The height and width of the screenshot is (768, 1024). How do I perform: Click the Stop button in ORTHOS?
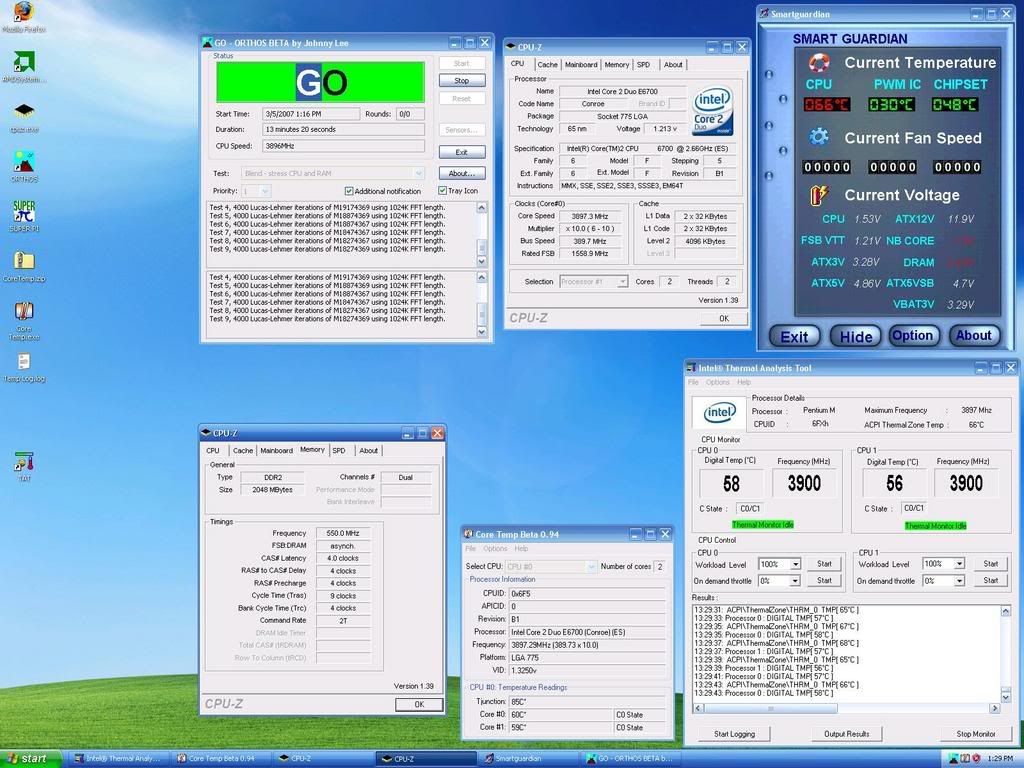(462, 80)
